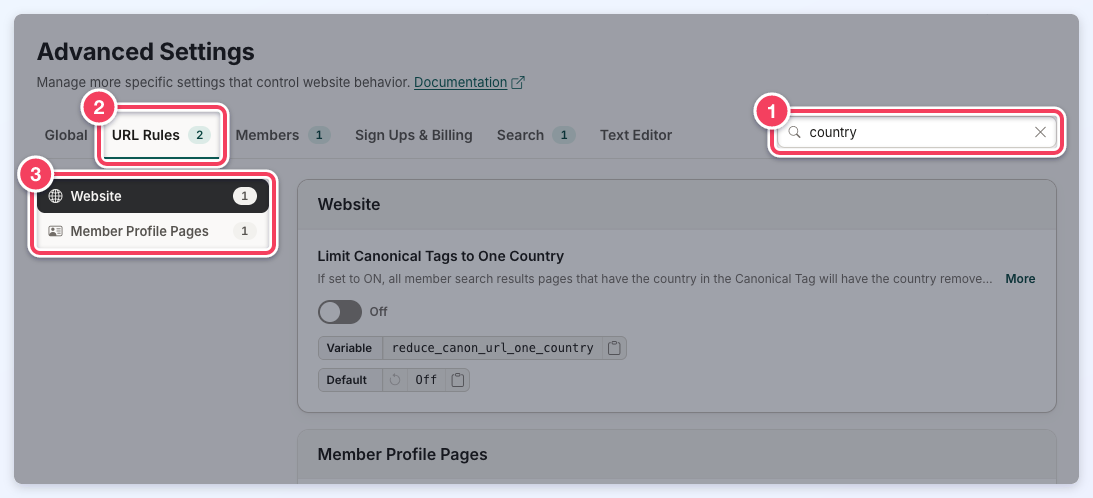Select the Search tab

coord(536,135)
